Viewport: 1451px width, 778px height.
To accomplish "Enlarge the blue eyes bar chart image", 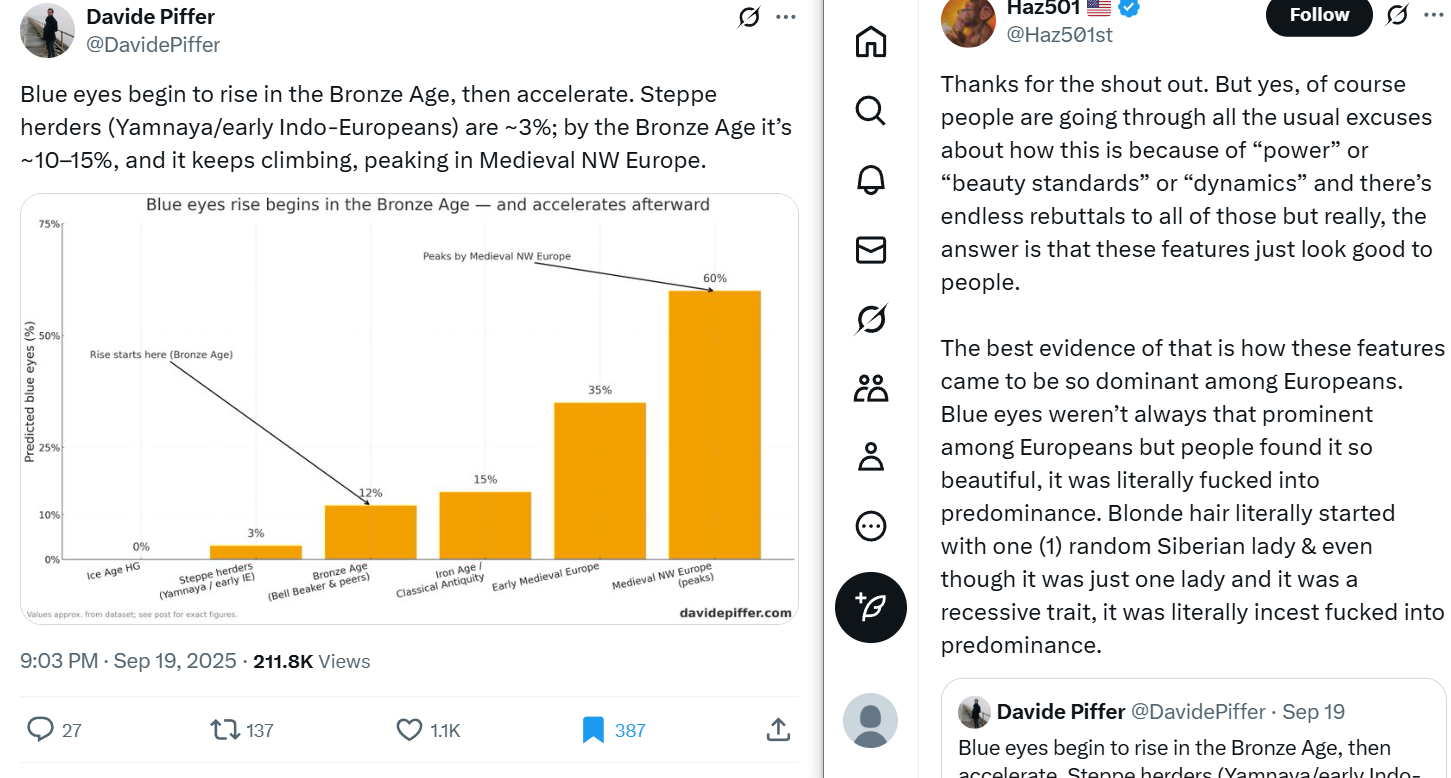I will (409, 408).
